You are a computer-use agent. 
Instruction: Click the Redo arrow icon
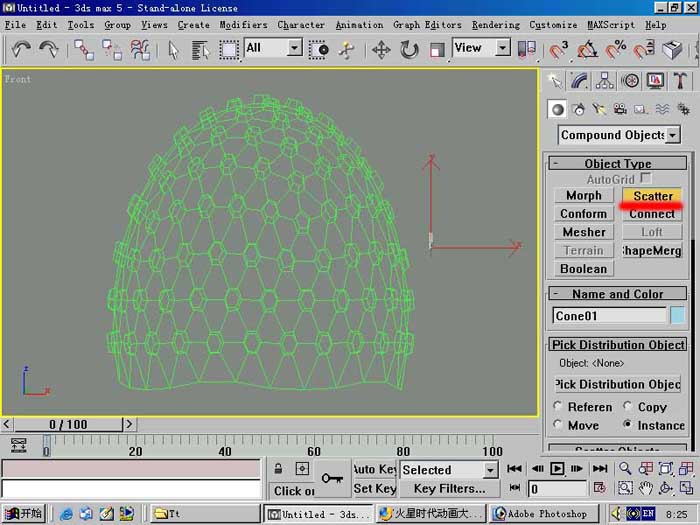point(48,49)
